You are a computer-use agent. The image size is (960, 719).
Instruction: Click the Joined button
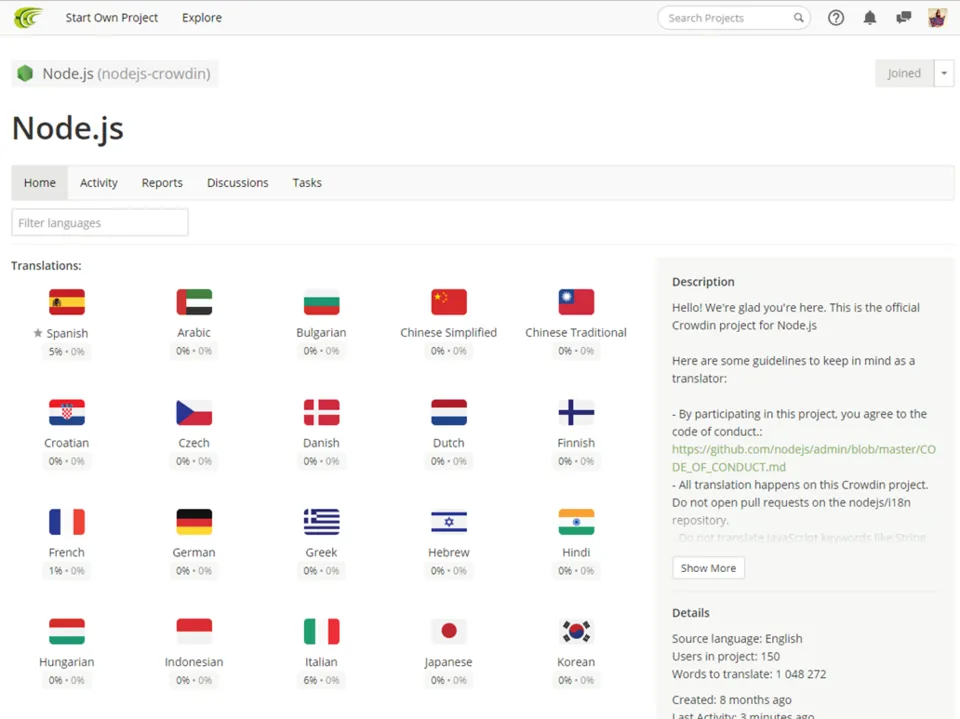tap(904, 73)
